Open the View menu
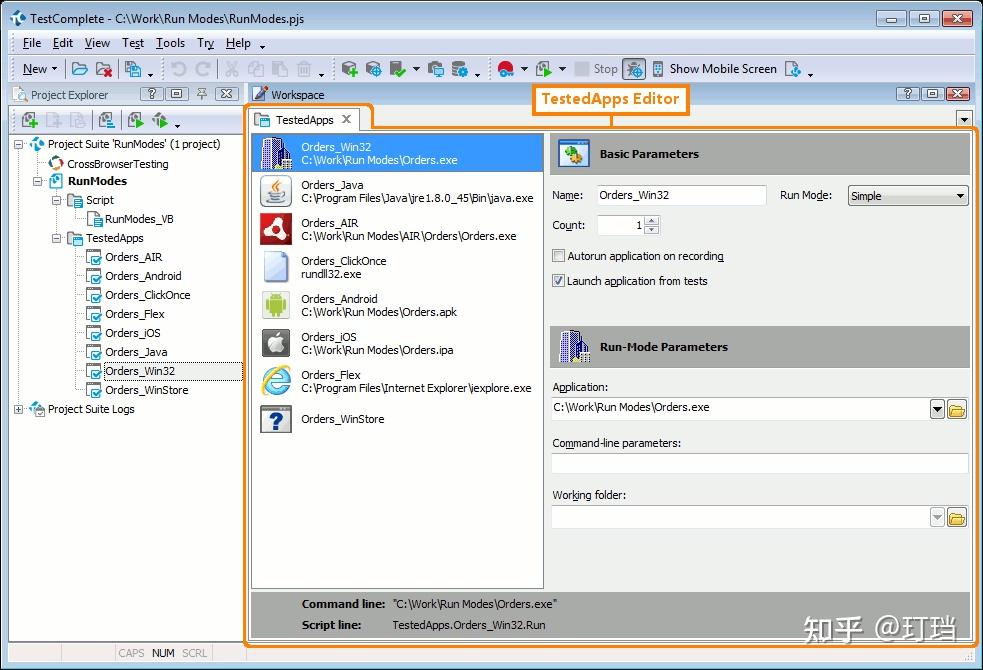983x670 pixels. [x=97, y=43]
